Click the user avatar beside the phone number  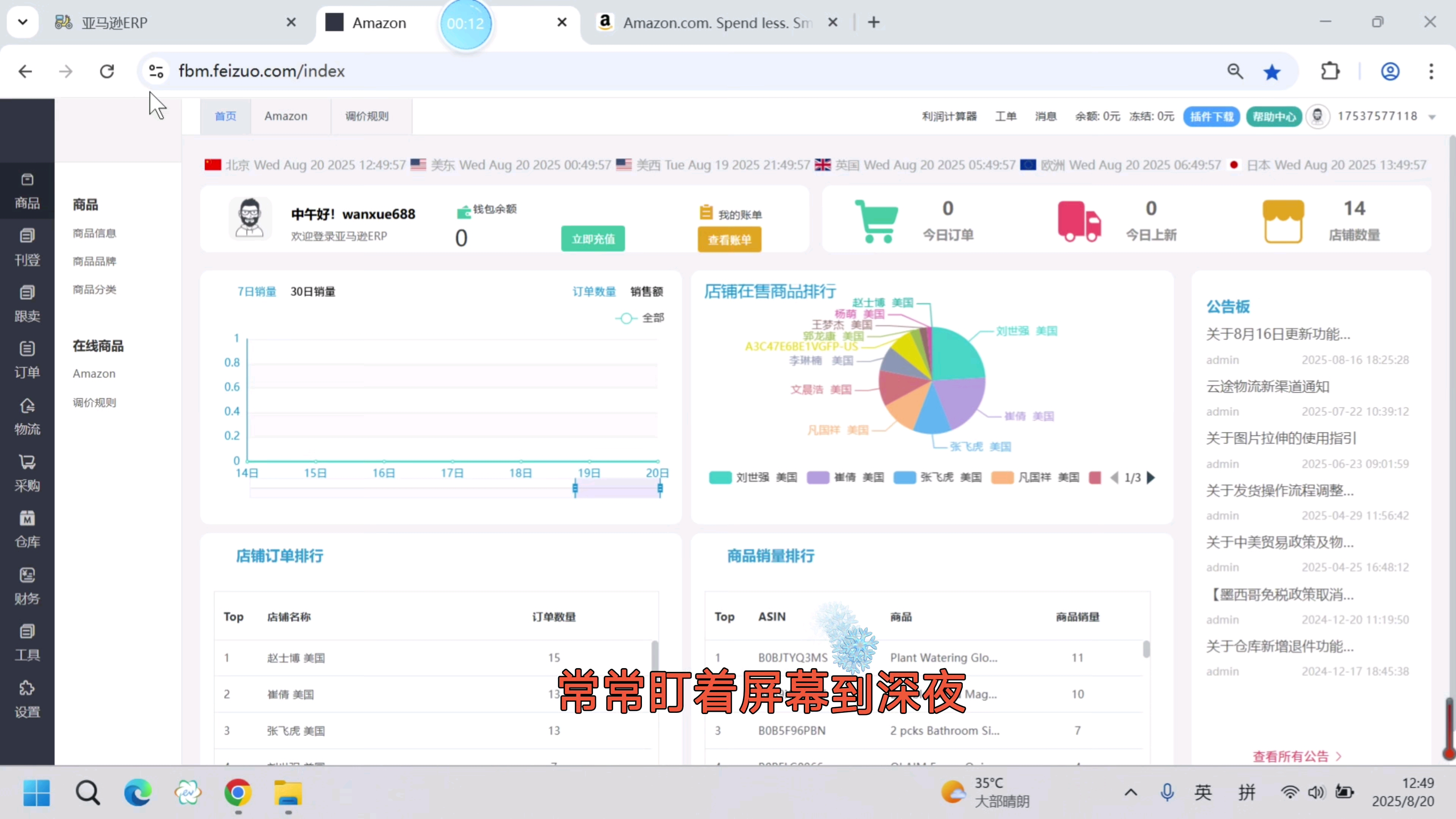(1318, 116)
